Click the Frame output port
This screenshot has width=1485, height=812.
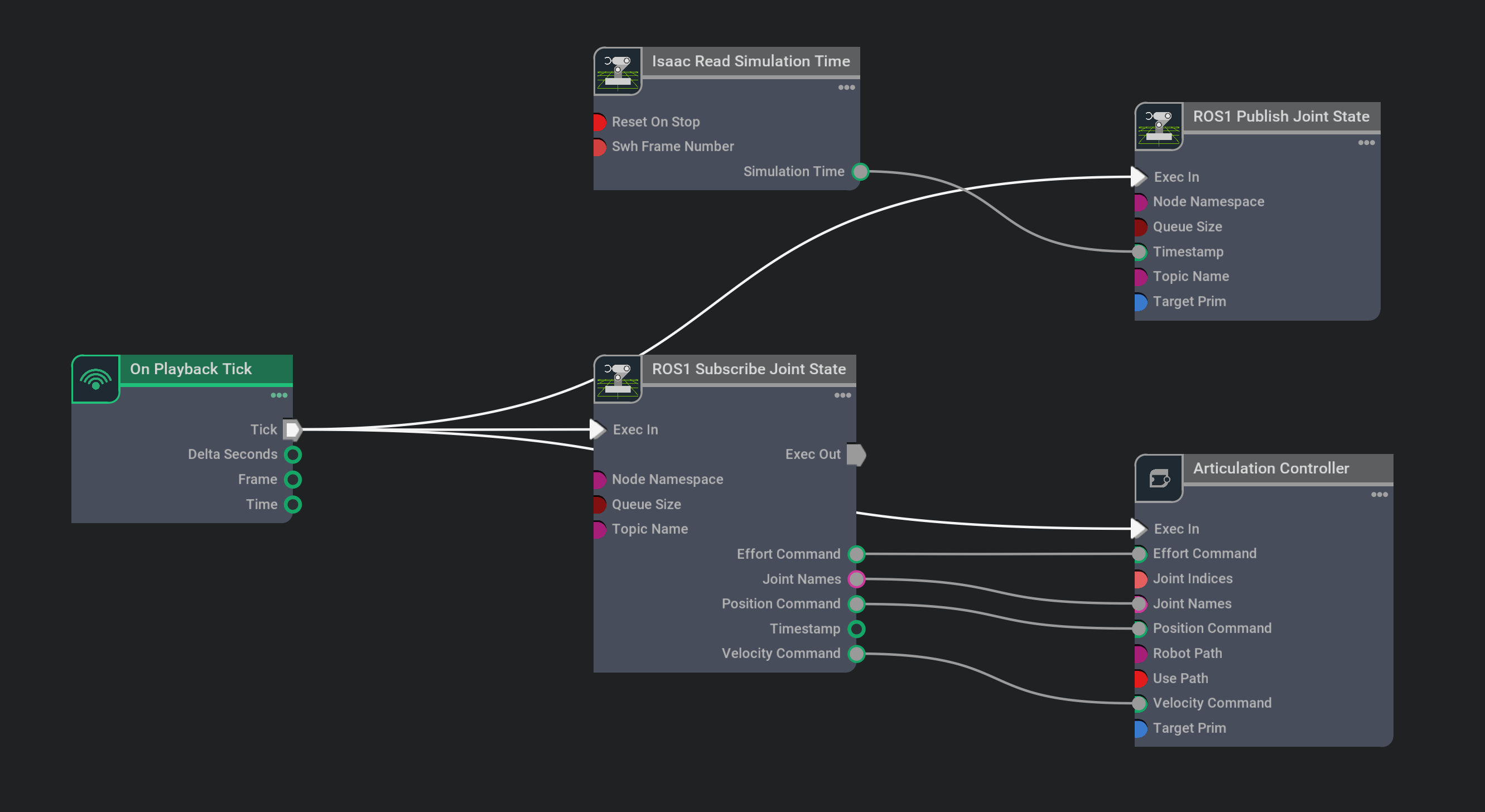click(x=293, y=480)
